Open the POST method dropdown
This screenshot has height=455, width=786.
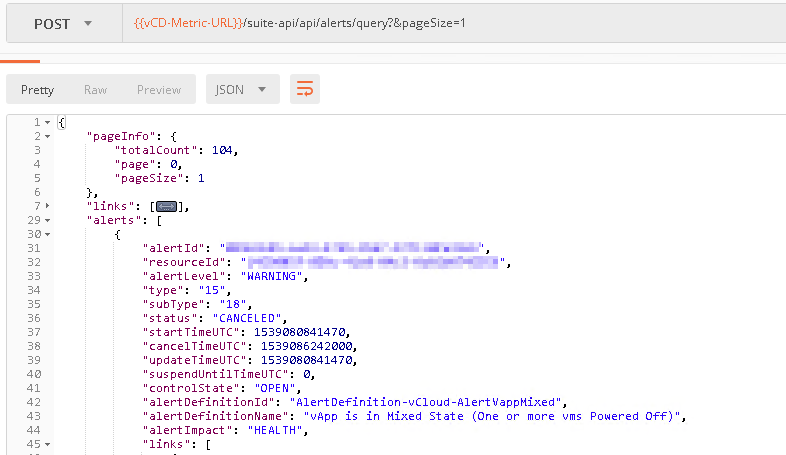pyautogui.click(x=62, y=22)
